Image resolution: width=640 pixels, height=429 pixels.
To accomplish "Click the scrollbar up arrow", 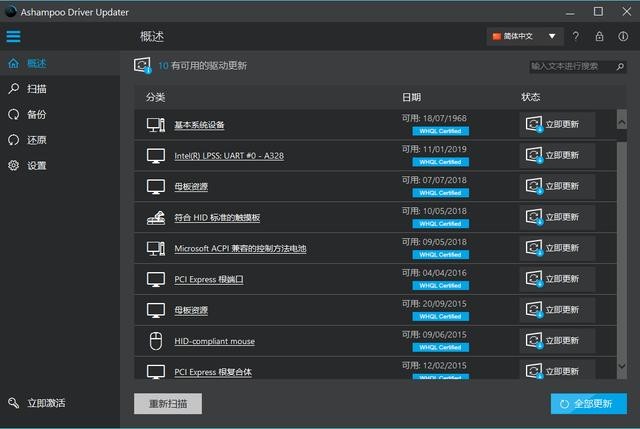I will point(622,122).
